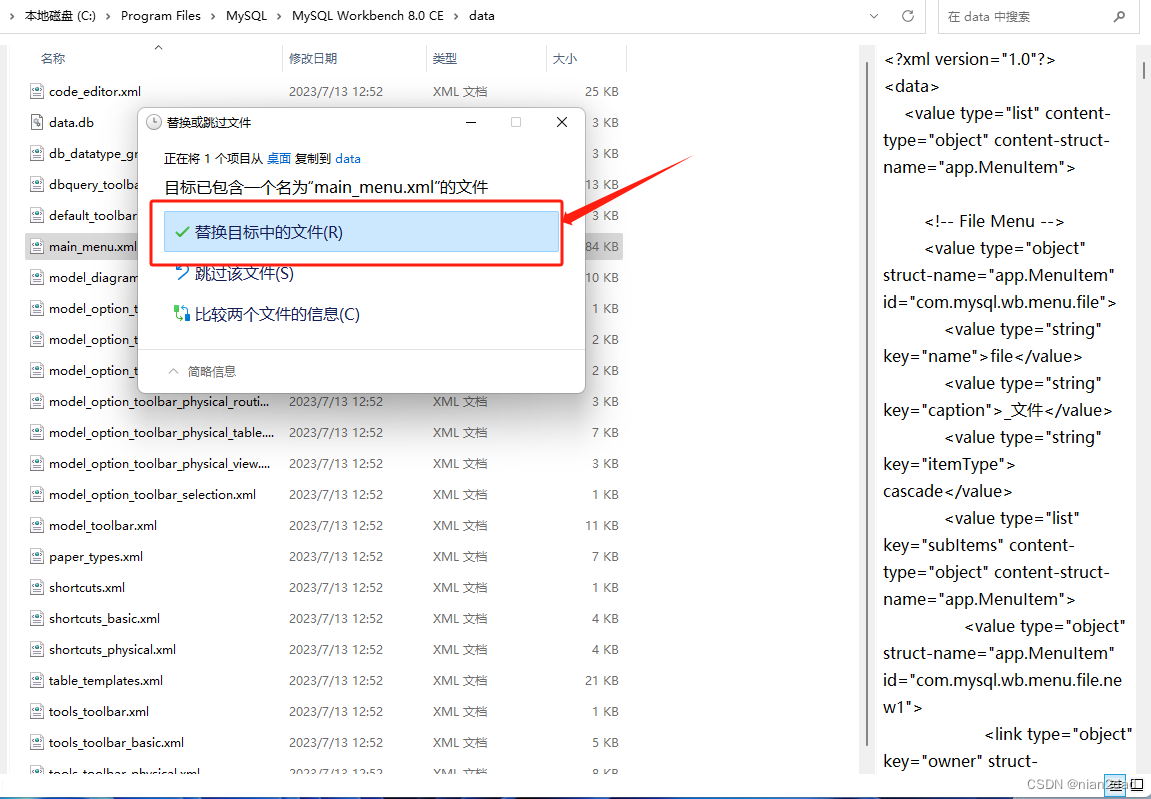
Task: Click the model_diagram file icon
Action: (37, 278)
